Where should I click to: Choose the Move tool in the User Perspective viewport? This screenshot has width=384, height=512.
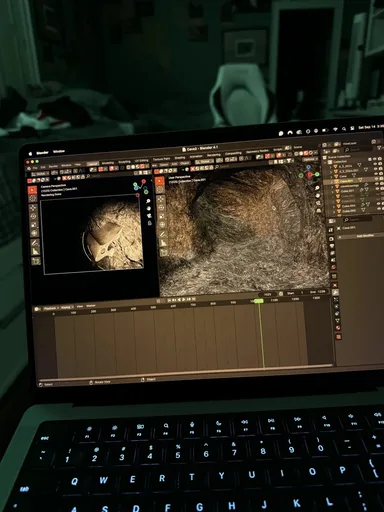coord(161,199)
